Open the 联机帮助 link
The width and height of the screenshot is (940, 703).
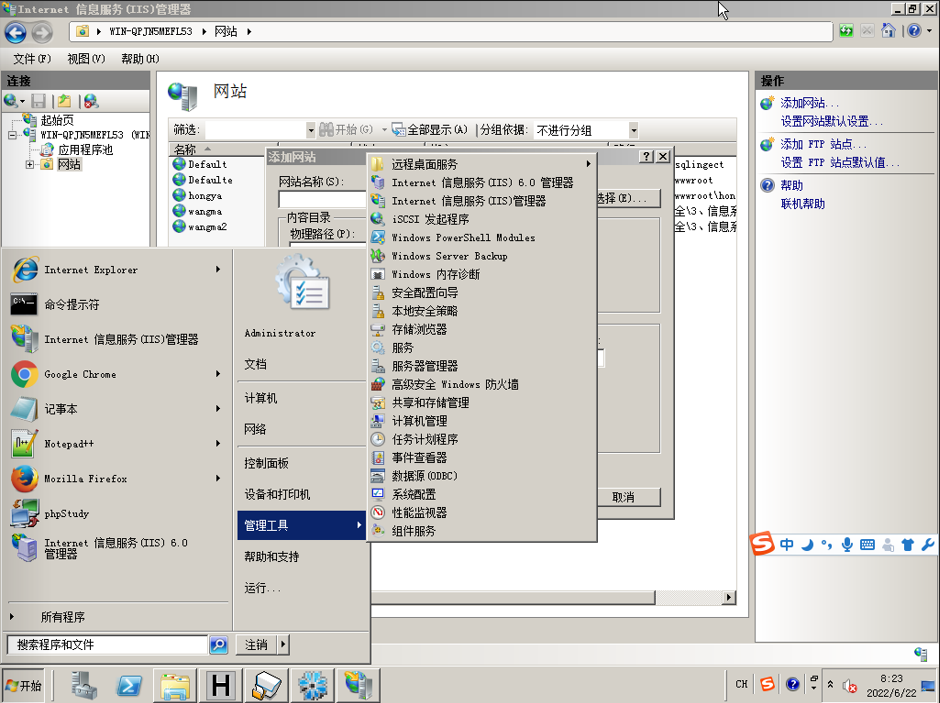[803, 204]
